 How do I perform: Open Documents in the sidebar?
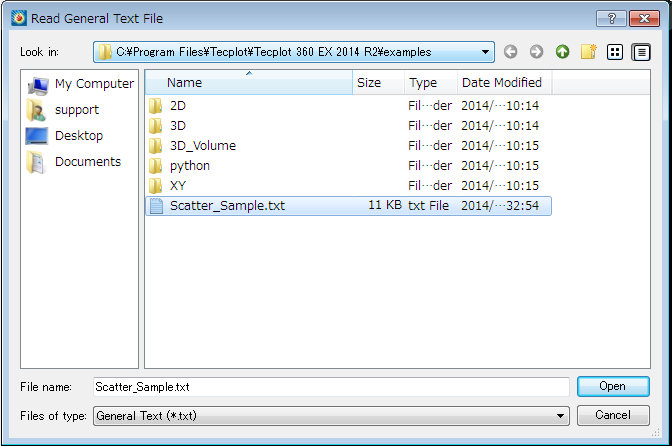(x=74, y=162)
